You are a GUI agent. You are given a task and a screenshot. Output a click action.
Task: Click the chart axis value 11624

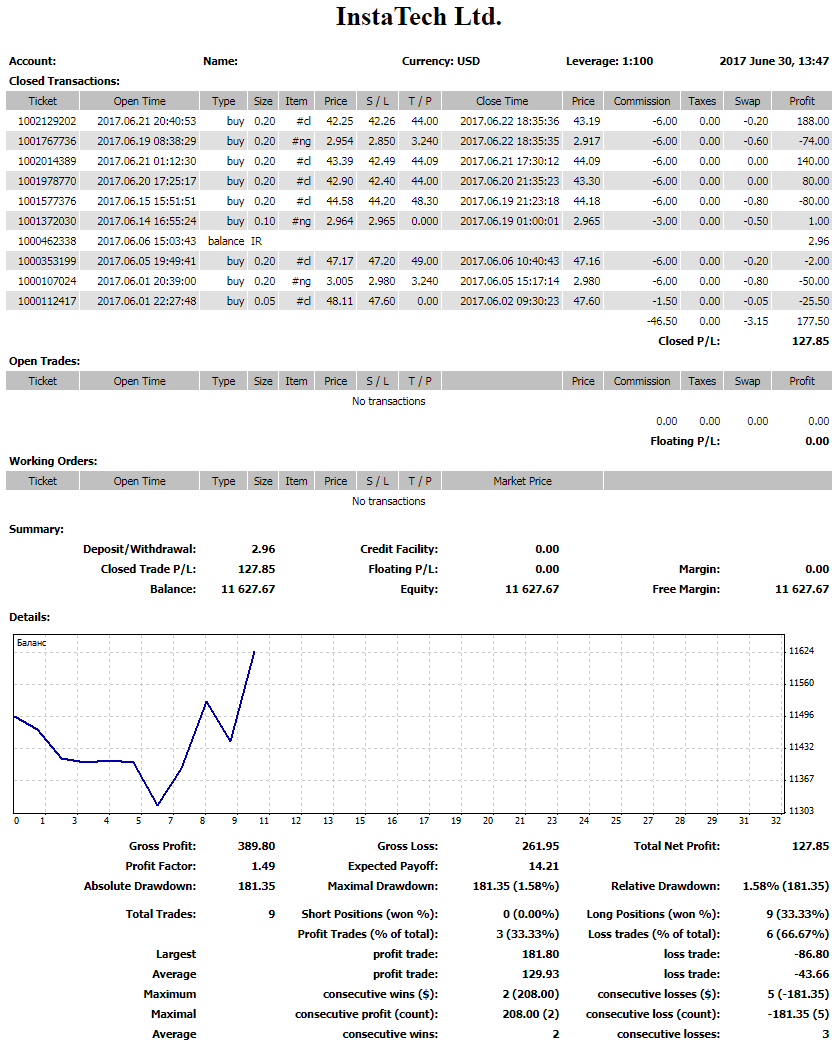(801, 651)
